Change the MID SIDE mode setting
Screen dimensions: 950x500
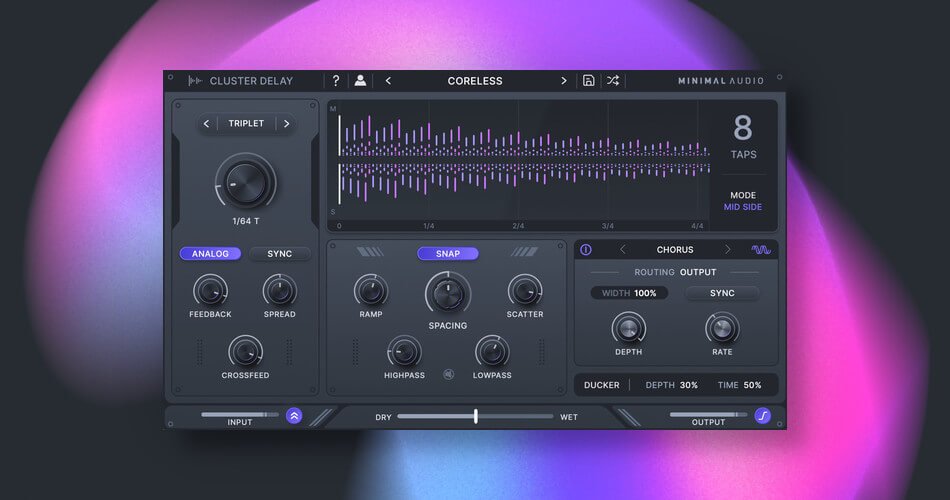click(x=743, y=207)
